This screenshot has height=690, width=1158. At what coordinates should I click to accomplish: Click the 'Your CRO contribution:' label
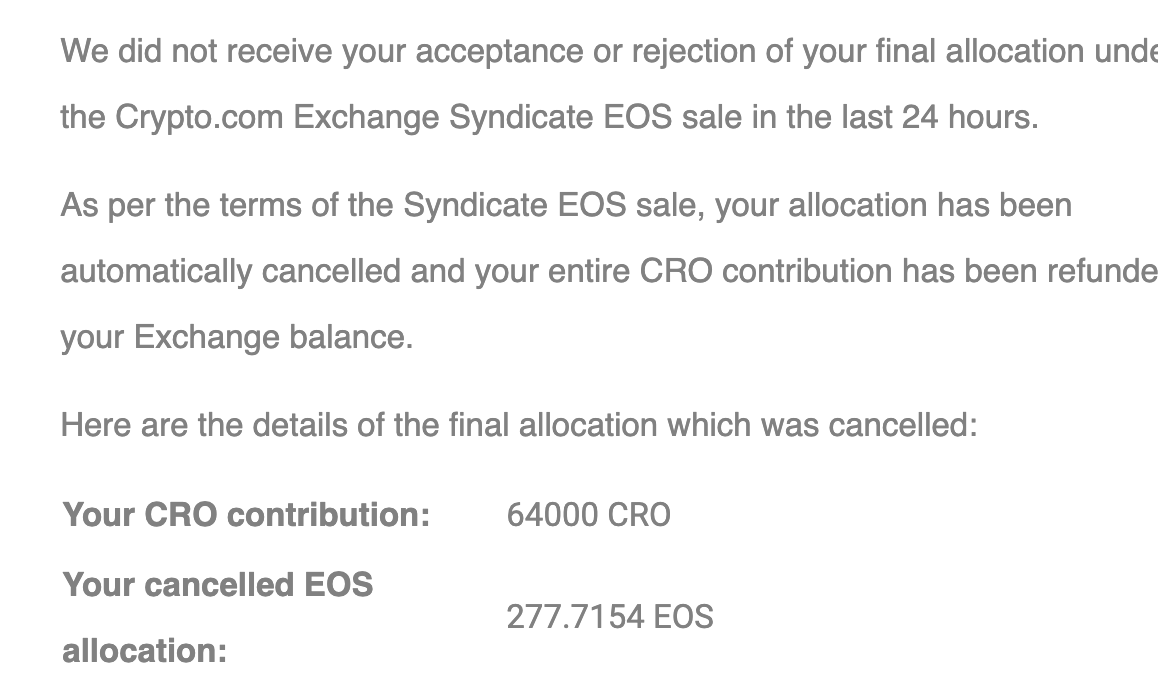[247, 515]
